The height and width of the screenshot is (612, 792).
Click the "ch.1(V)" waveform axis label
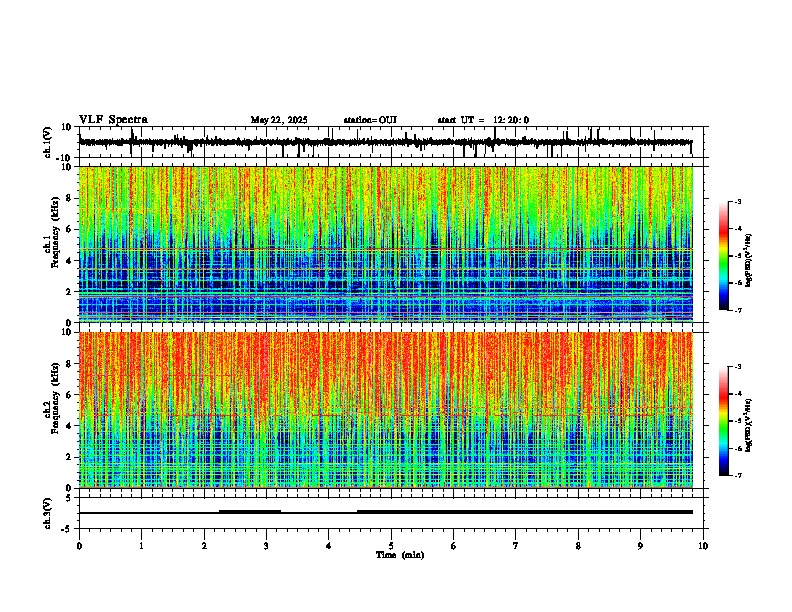click(48, 142)
